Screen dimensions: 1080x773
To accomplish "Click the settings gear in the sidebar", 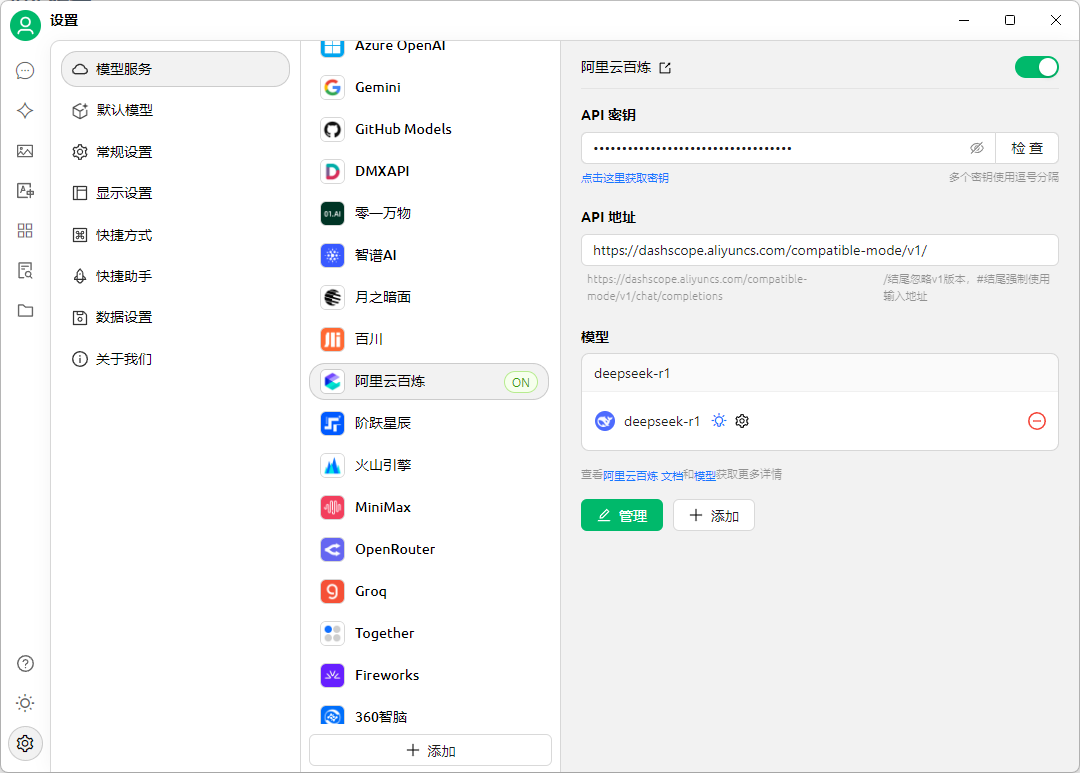I will [x=25, y=743].
